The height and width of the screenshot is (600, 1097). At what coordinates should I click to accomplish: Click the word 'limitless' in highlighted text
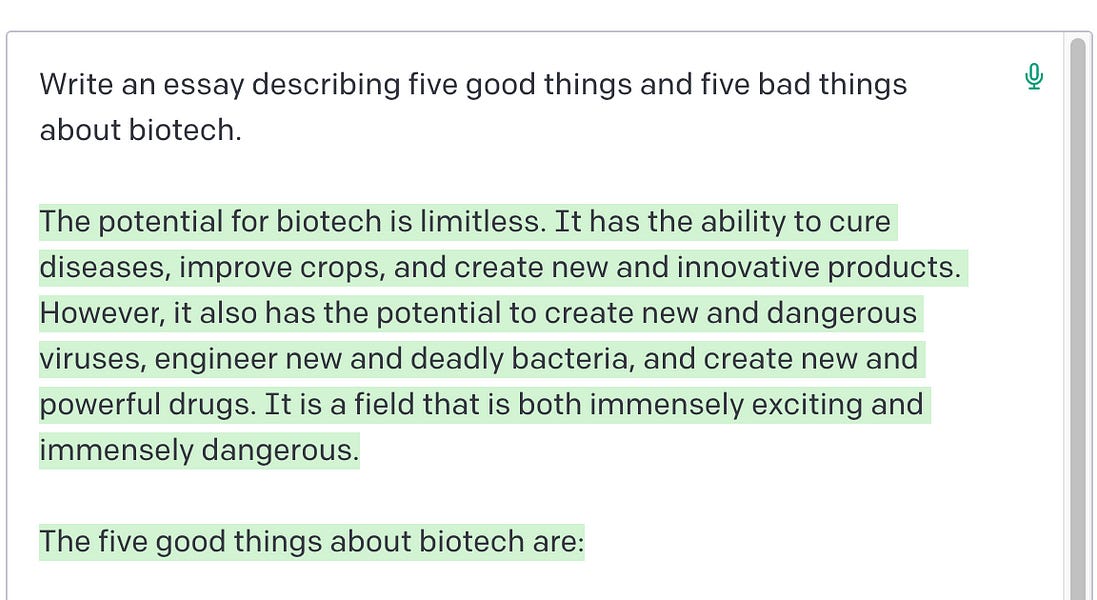click(480, 222)
